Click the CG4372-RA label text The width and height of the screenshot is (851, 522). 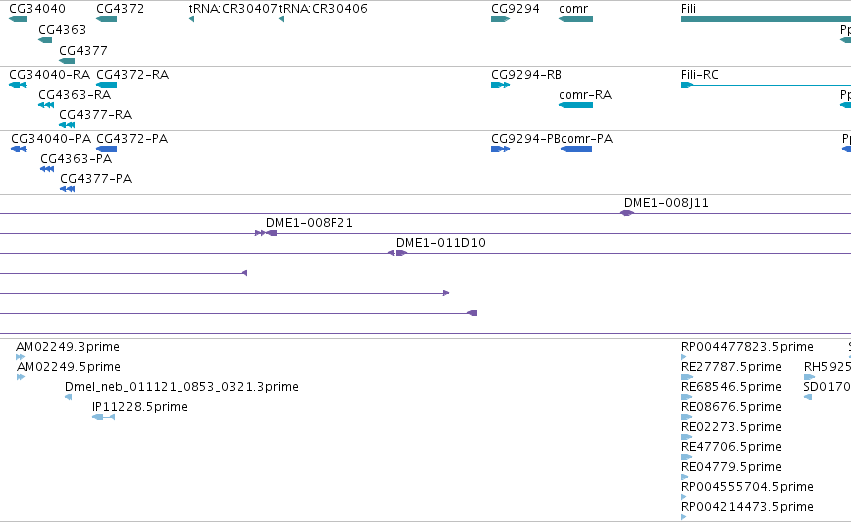[132, 74]
